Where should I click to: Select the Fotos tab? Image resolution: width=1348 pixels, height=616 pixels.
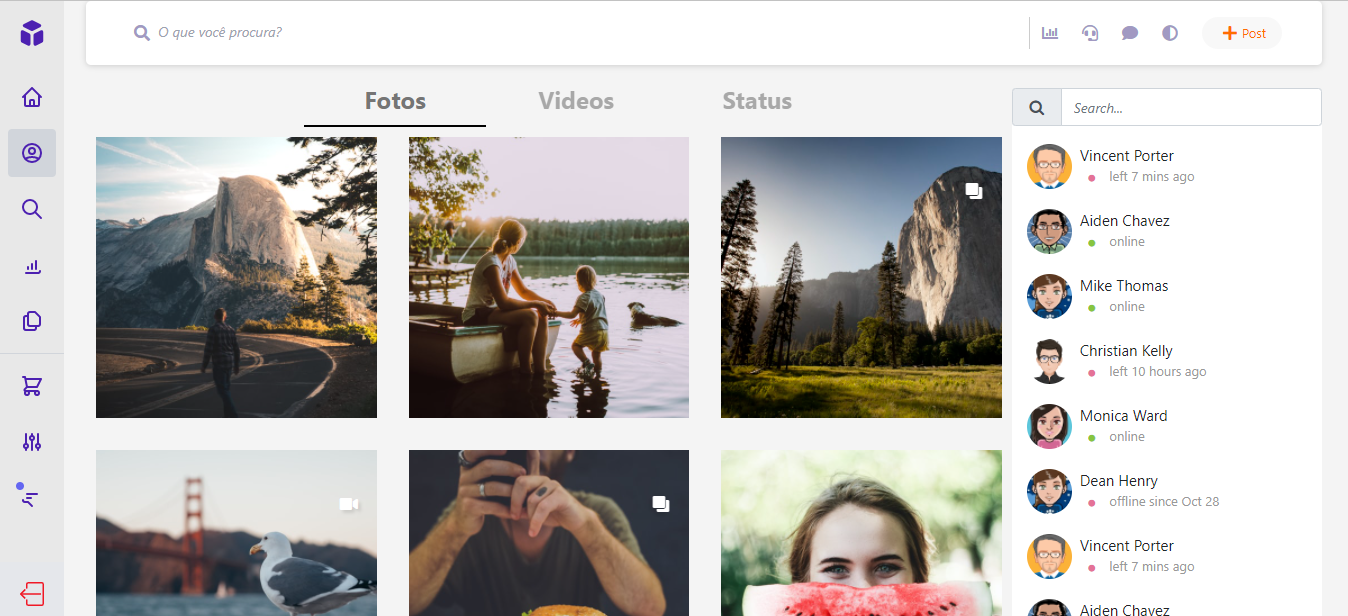tap(395, 101)
